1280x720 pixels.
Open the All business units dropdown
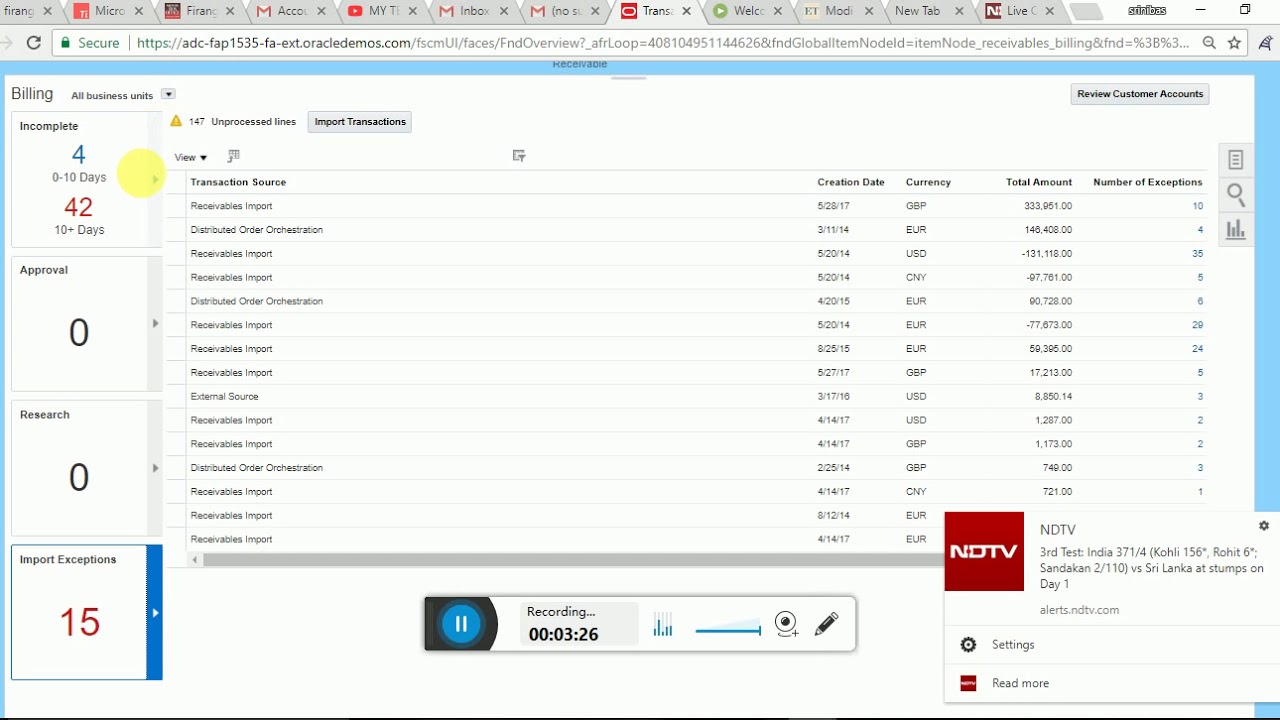(168, 94)
